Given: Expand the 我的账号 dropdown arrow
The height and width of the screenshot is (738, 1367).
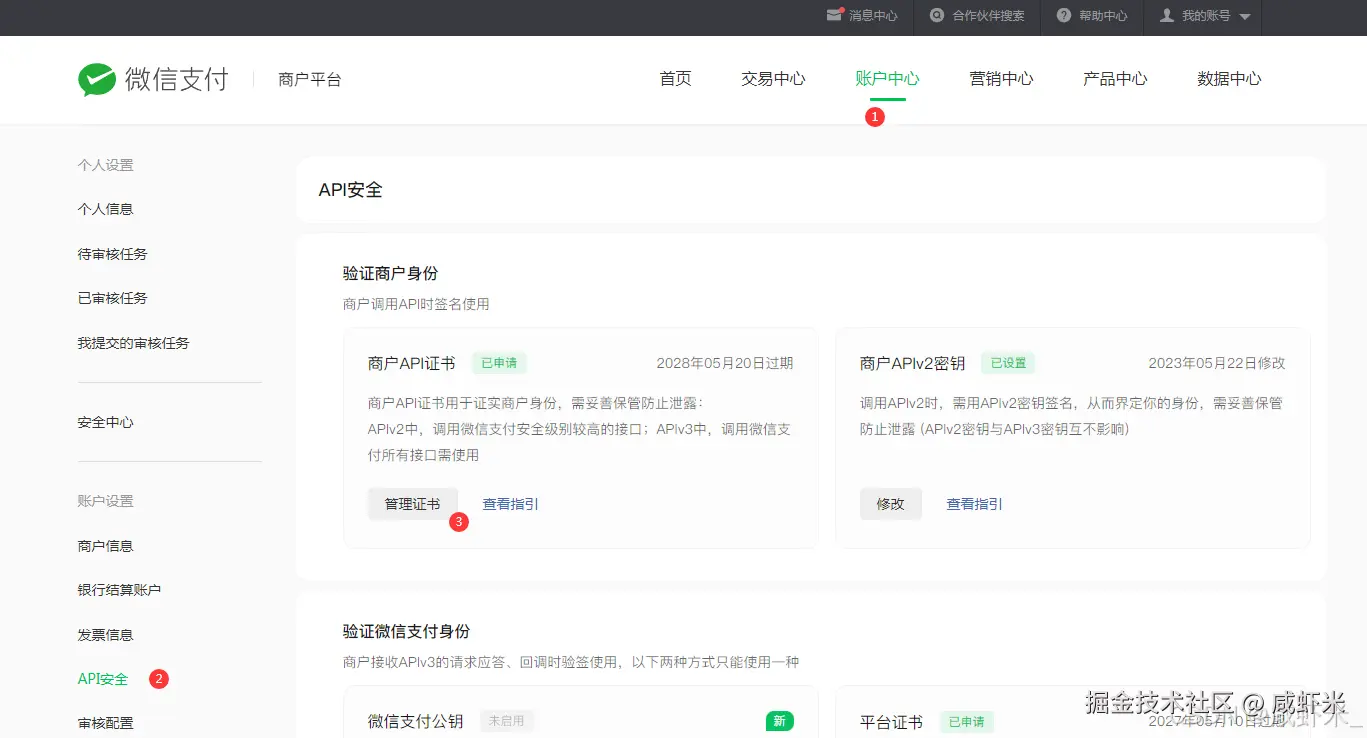Looking at the screenshot, I should 1245,17.
